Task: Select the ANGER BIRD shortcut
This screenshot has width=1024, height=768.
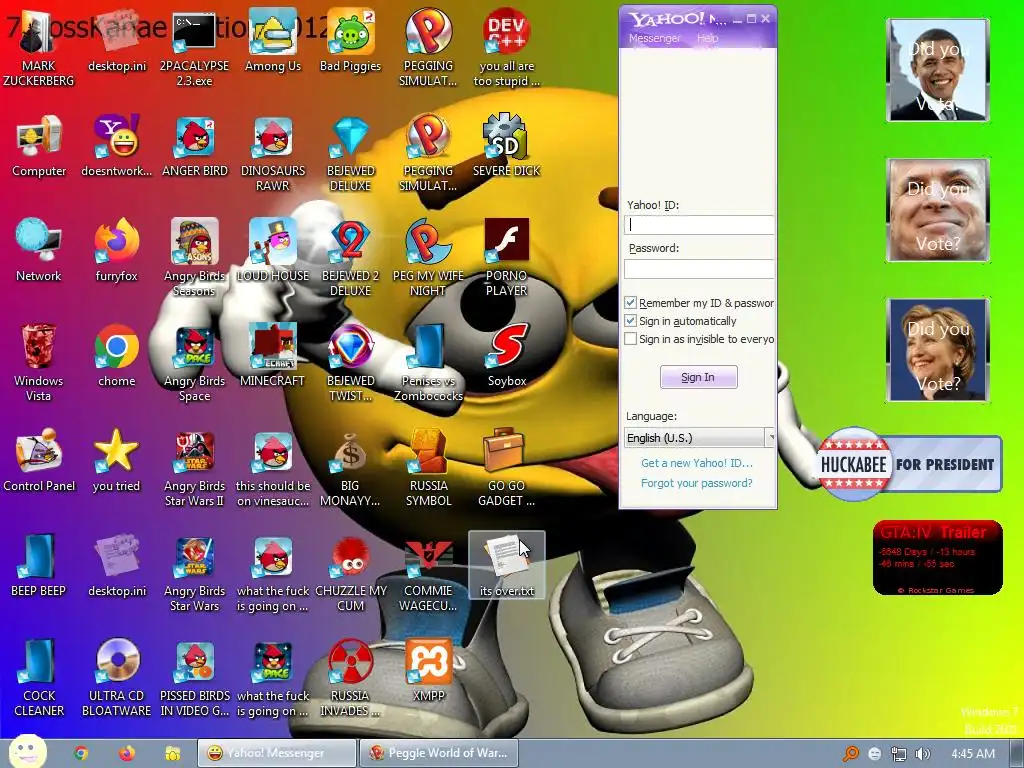Action: click(x=195, y=146)
